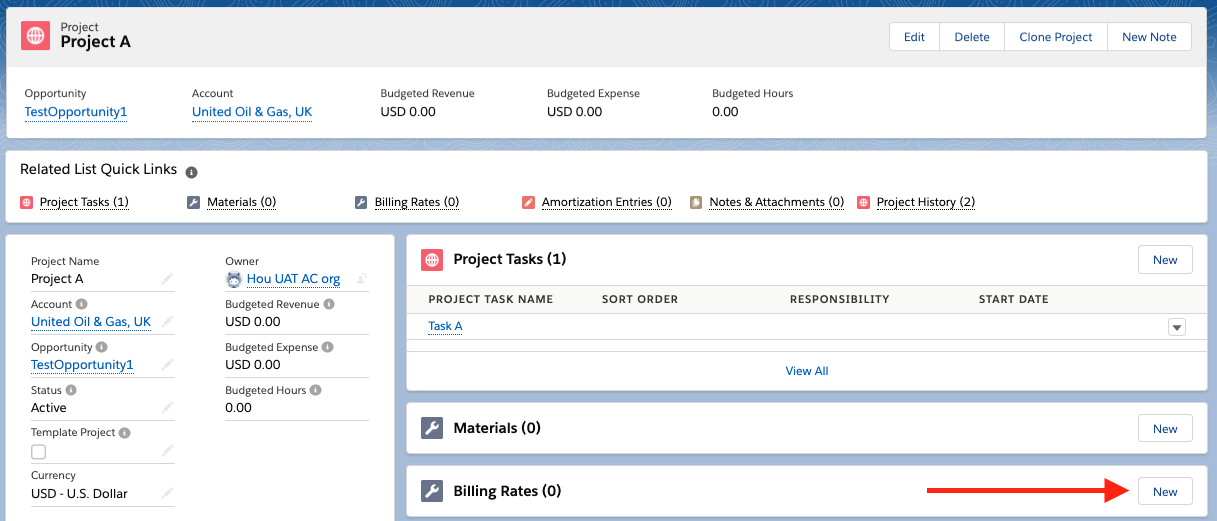Click View All under Project Tasks
The width and height of the screenshot is (1217, 521).
coord(807,371)
